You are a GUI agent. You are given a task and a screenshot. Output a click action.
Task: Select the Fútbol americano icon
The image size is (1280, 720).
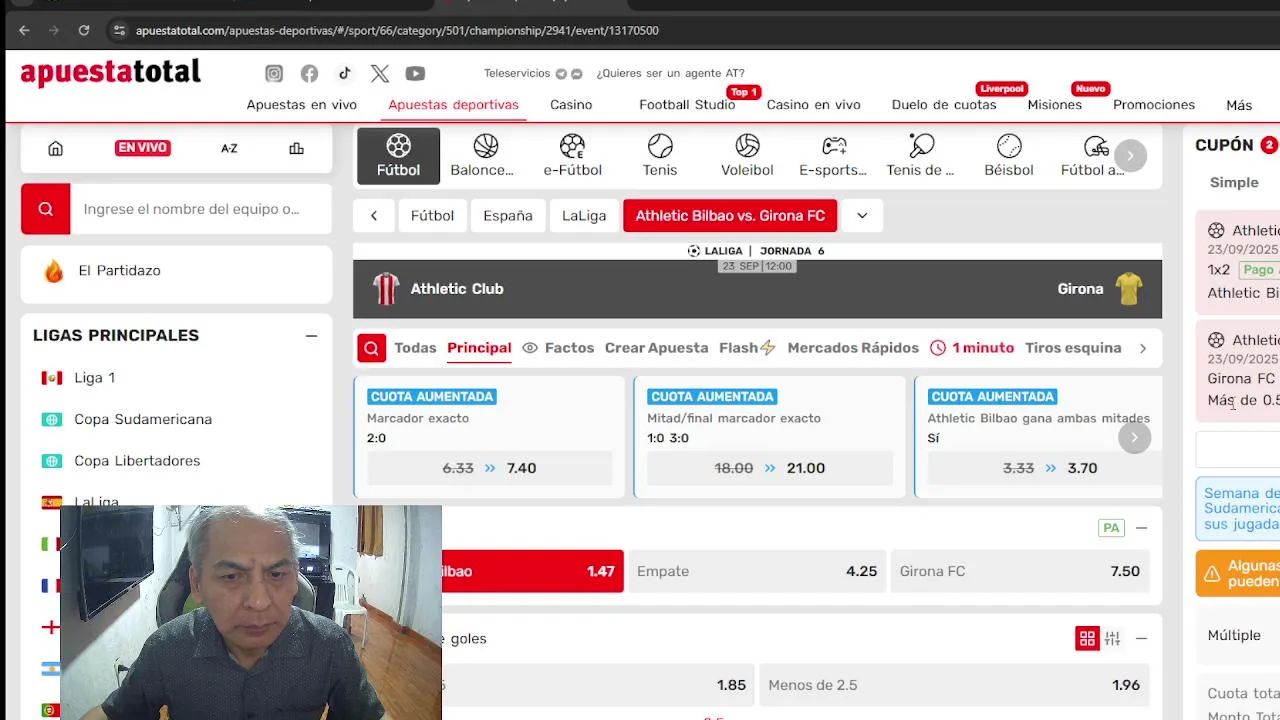click(x=1093, y=156)
